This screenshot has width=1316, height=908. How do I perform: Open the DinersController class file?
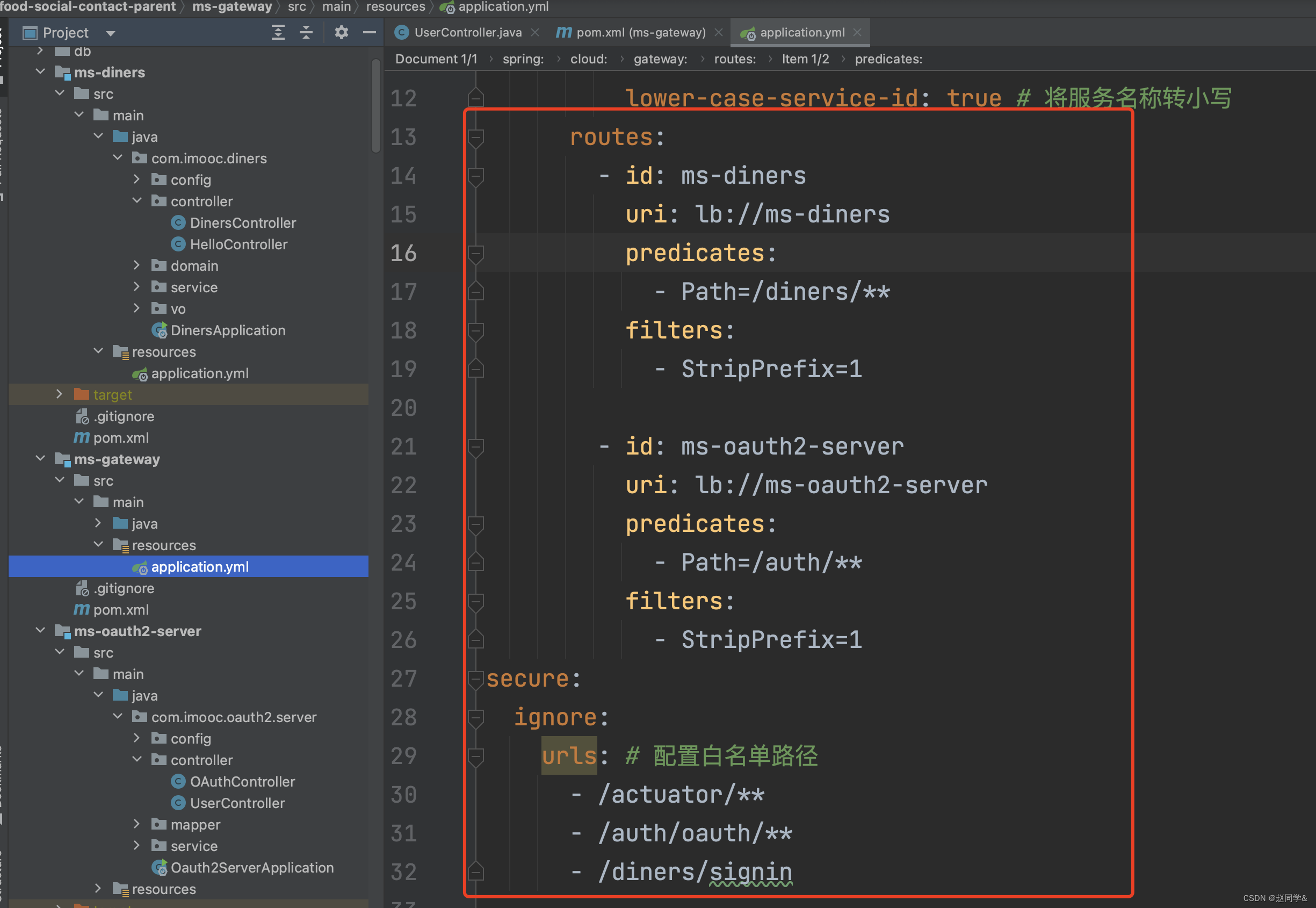coord(242,222)
